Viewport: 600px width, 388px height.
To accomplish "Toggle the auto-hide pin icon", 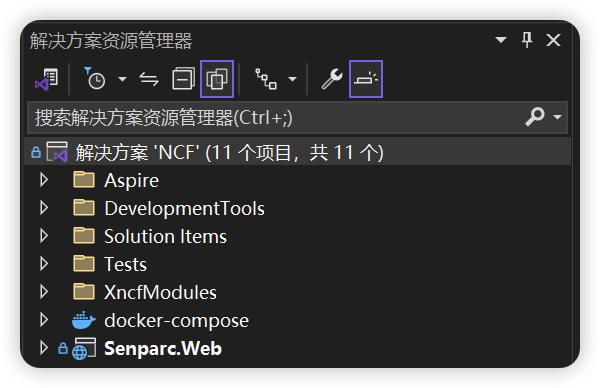I will [527, 40].
